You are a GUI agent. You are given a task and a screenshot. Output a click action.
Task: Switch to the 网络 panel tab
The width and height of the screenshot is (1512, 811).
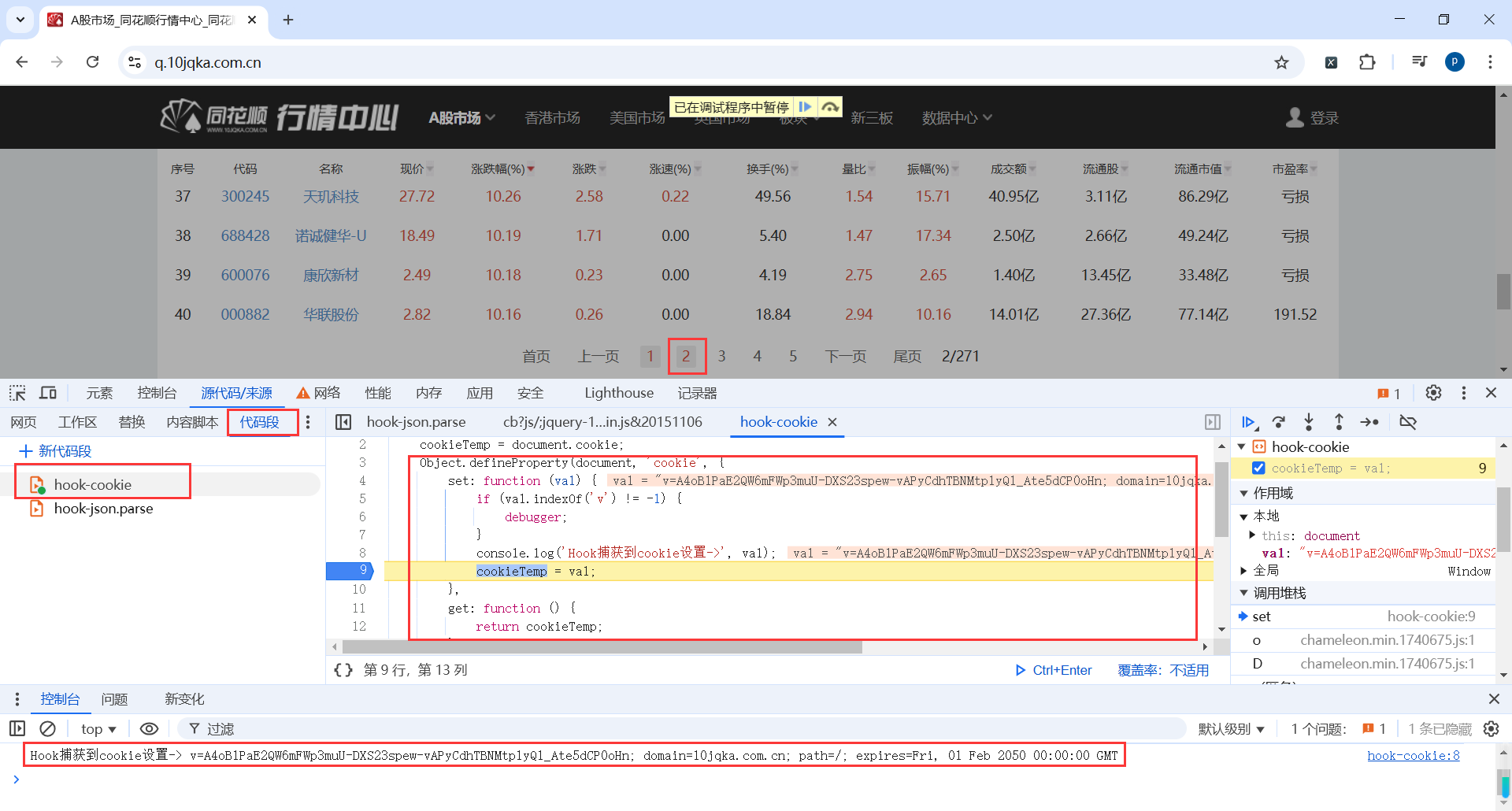point(318,393)
